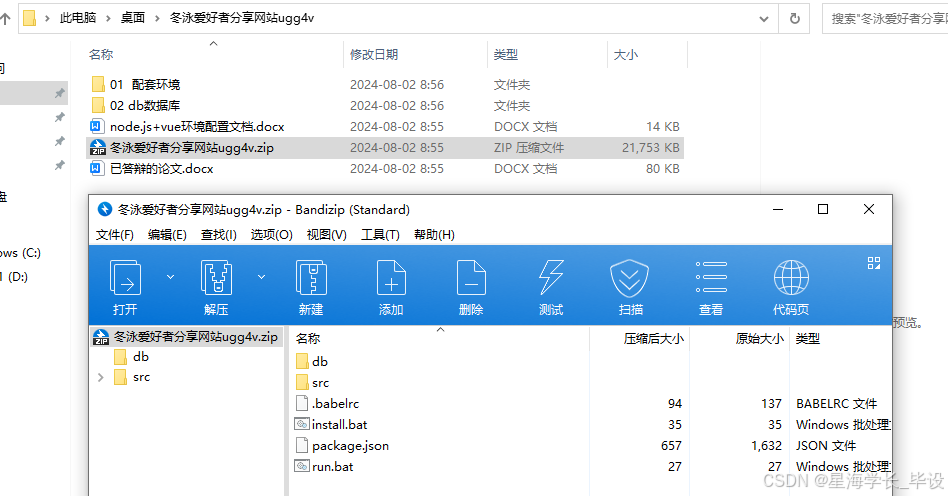Open the 编辑(E) menu
Image resolution: width=948 pixels, height=496 pixels.
167,235
